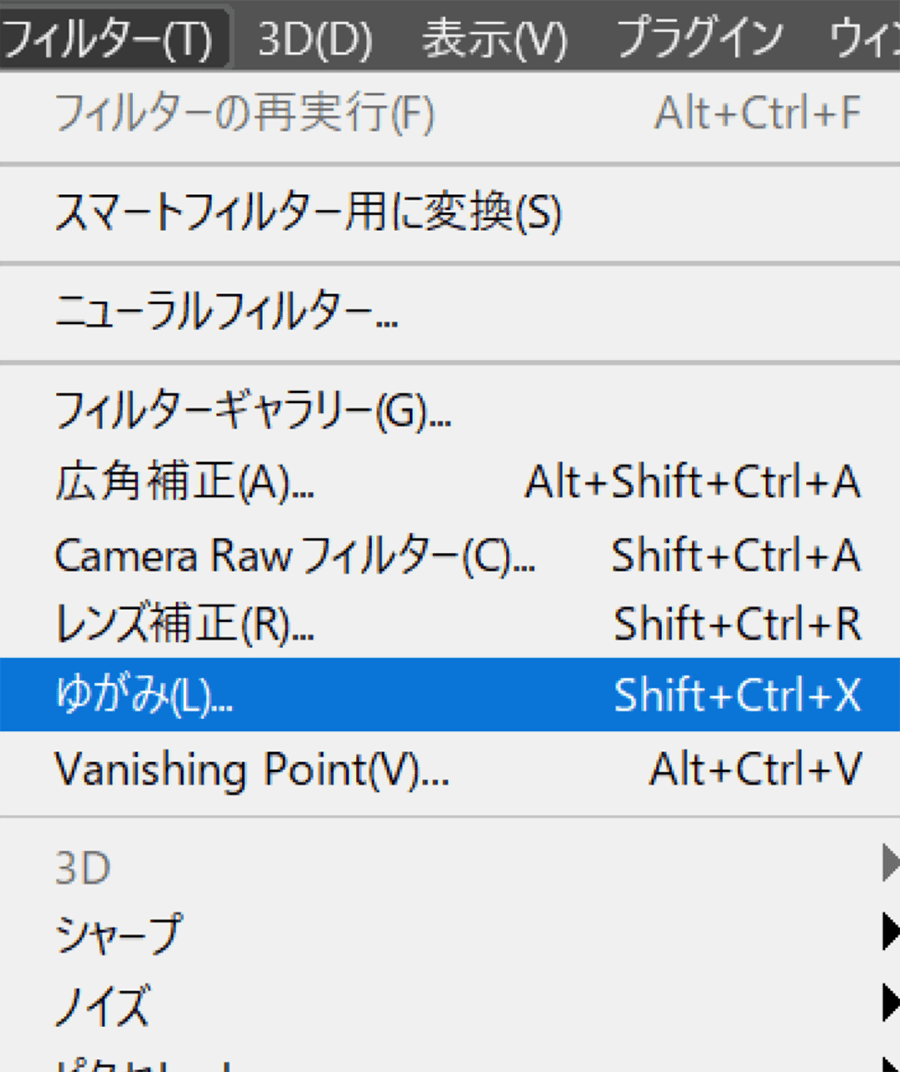
Task: Choose スマートフィルター用に変換(S)
Action: point(308,213)
